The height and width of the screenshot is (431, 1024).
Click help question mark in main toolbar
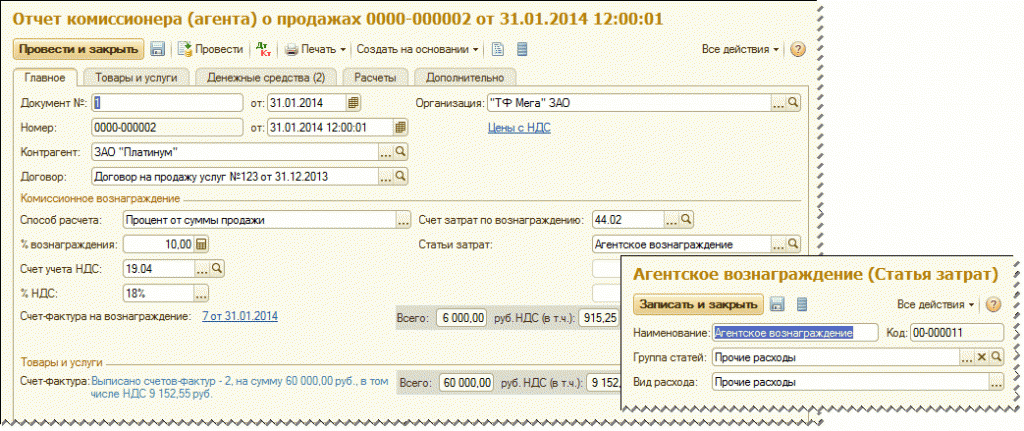[x=797, y=49]
